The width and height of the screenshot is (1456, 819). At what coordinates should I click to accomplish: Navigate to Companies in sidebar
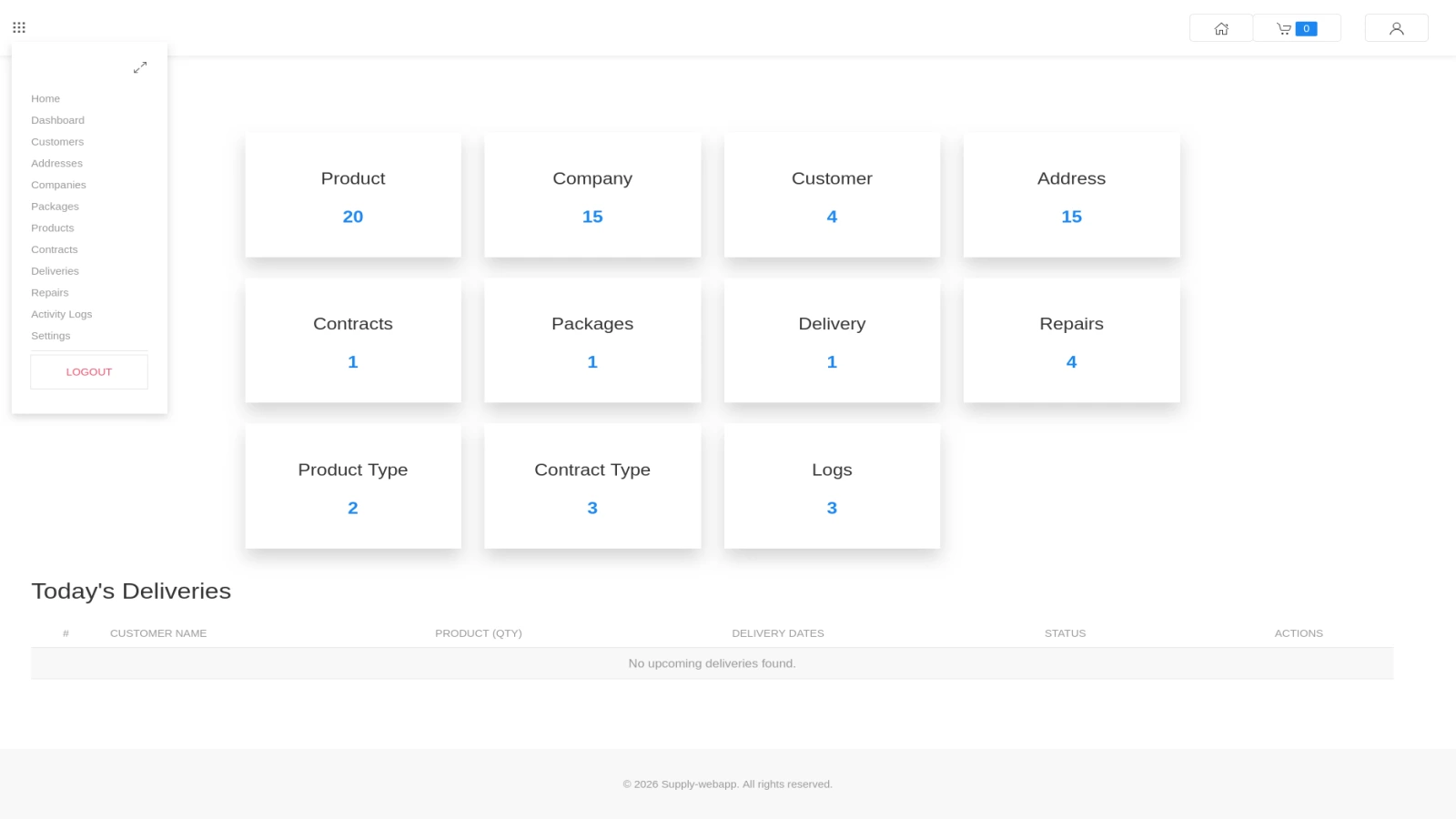click(58, 185)
